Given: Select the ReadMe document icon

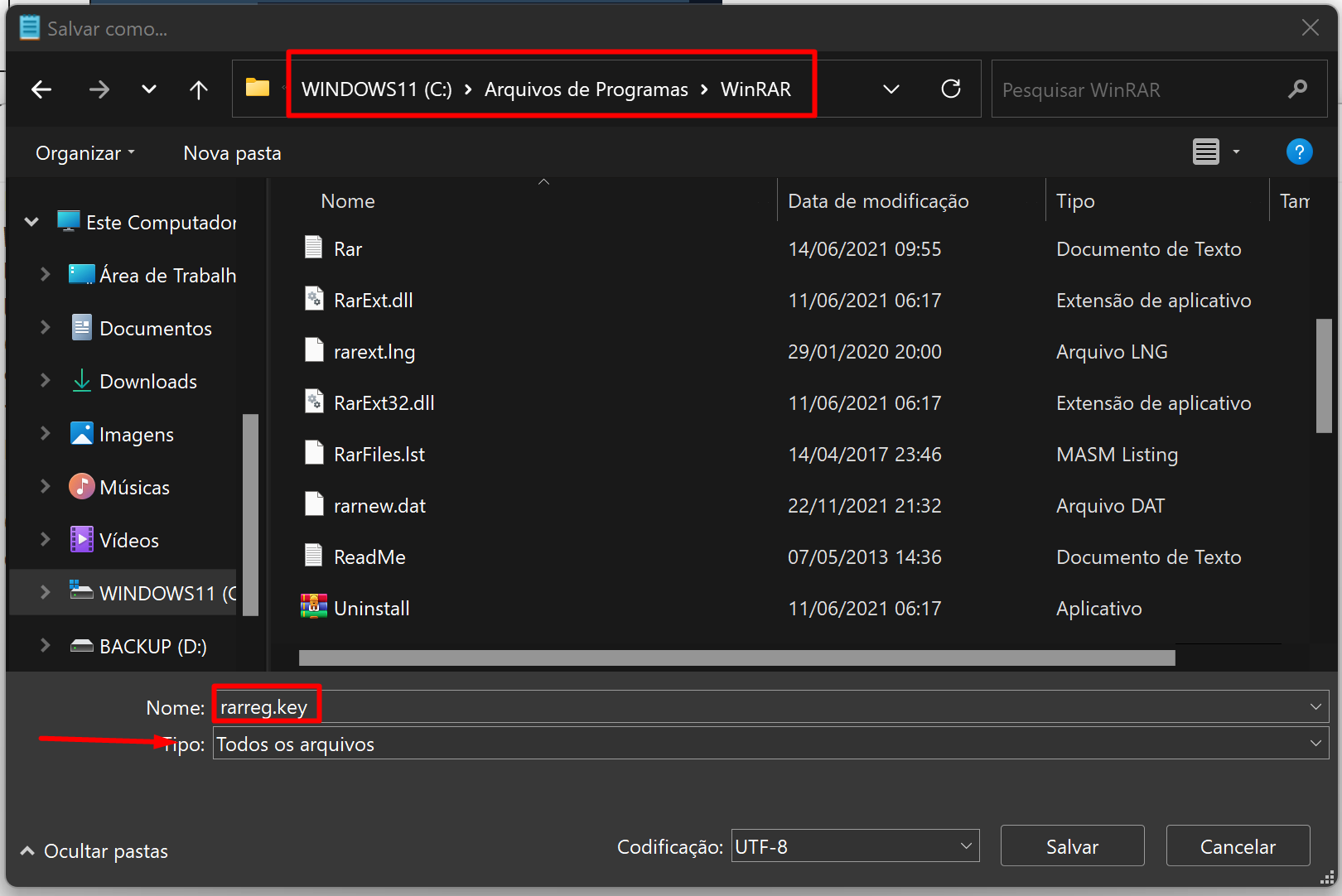Looking at the screenshot, I should coord(314,556).
